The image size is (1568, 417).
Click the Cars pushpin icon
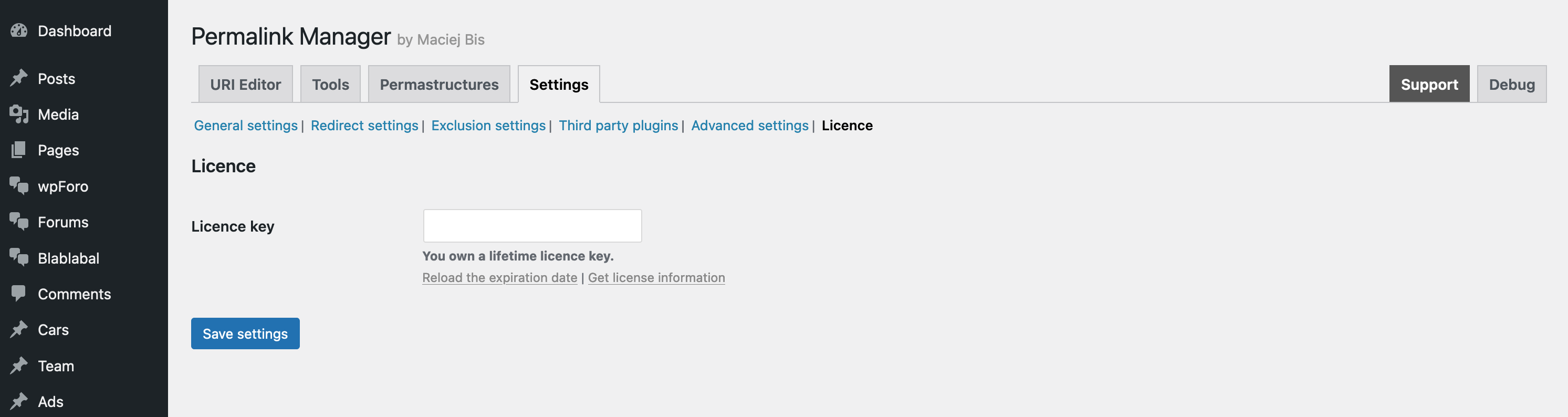(x=19, y=329)
